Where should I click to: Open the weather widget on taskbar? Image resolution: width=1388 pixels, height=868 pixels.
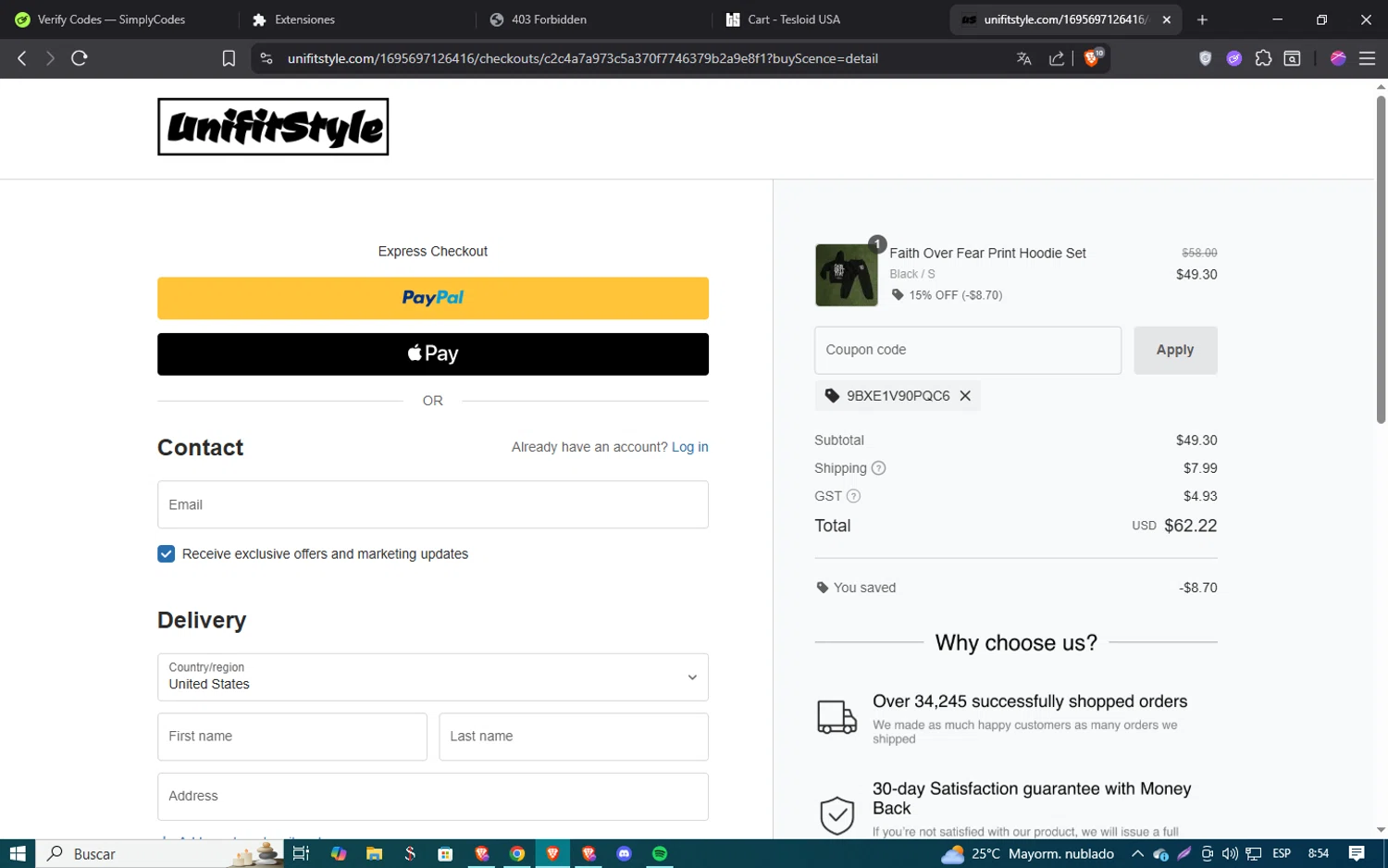(x=1027, y=853)
